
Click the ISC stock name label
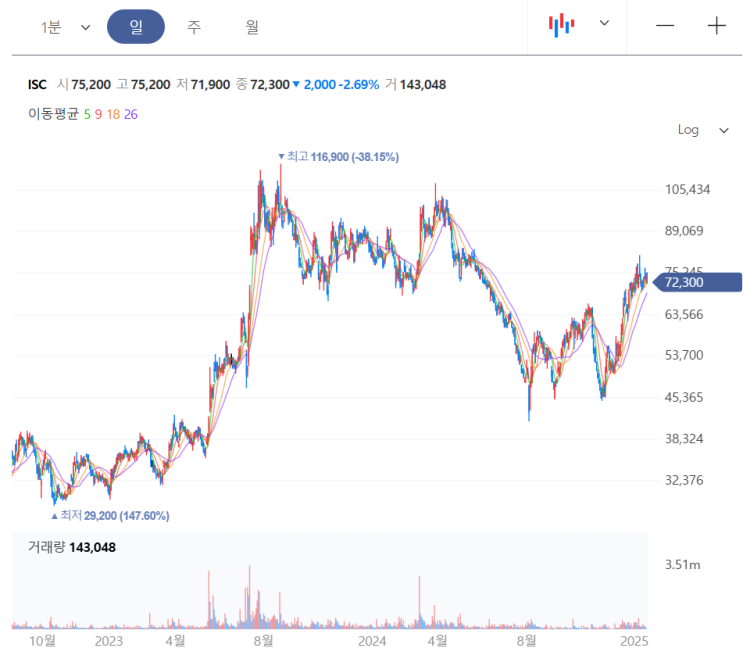(37, 85)
